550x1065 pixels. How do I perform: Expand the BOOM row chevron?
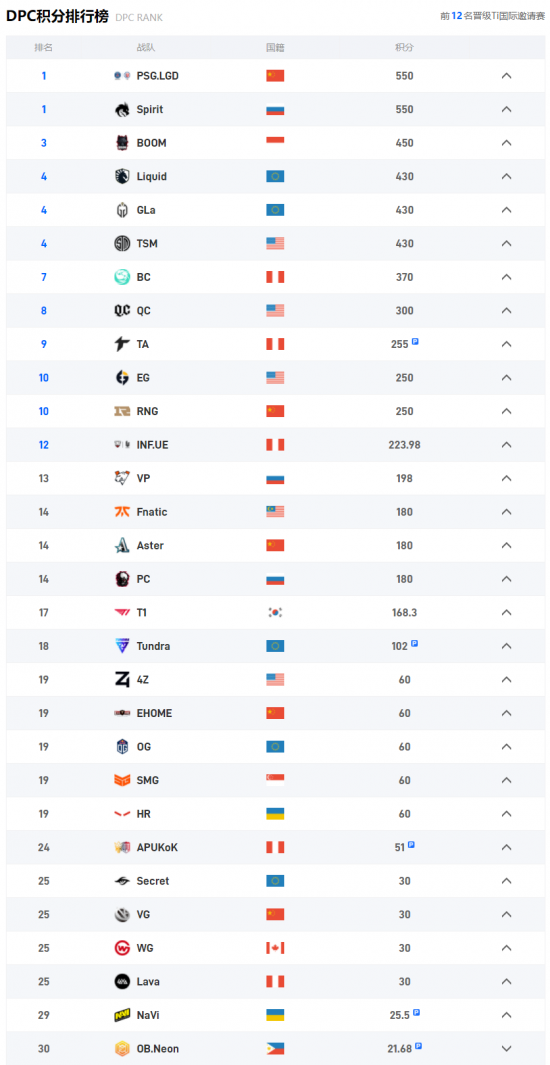point(506,143)
